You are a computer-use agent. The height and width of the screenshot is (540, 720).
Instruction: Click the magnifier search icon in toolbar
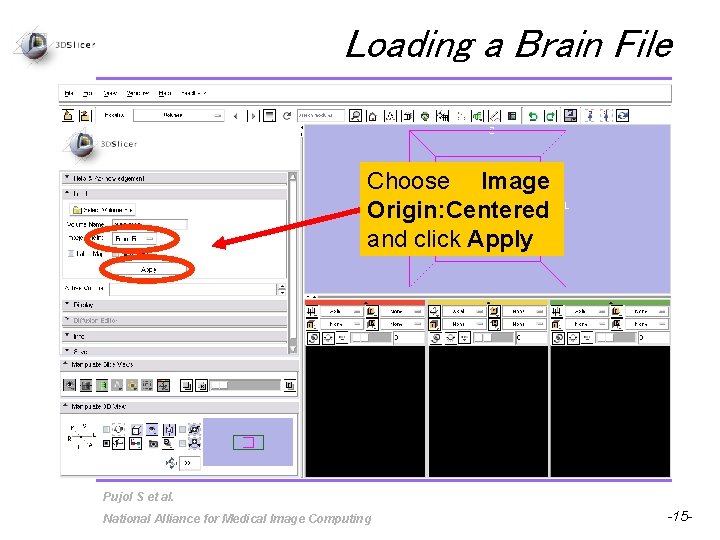[x=355, y=116]
